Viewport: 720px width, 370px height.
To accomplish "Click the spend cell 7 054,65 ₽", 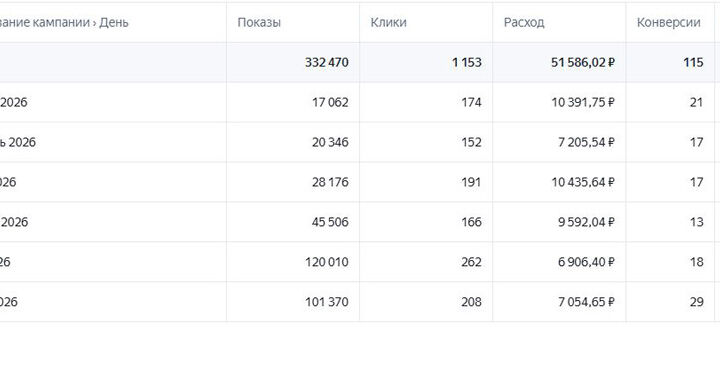I will (x=586, y=302).
